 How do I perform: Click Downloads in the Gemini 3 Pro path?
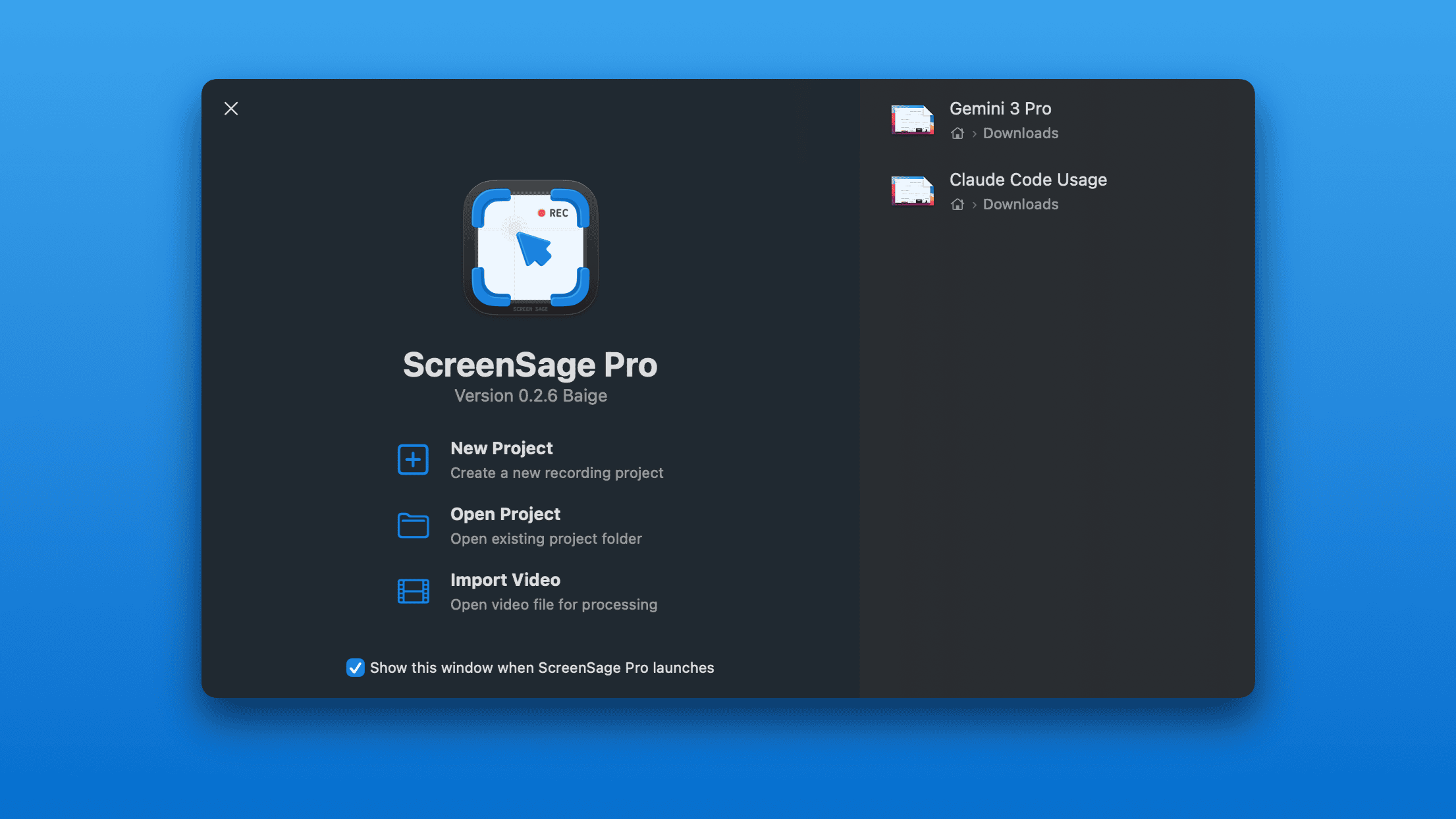[x=1020, y=134]
